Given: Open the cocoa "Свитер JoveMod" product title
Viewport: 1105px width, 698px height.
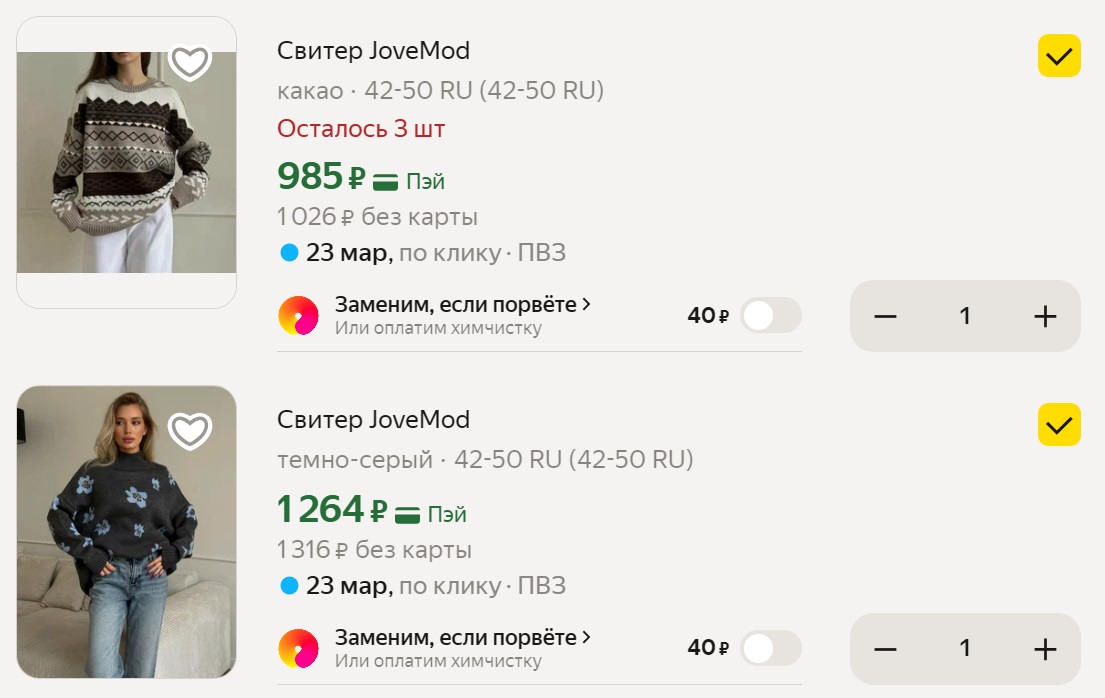Looking at the screenshot, I should pos(373,50).
